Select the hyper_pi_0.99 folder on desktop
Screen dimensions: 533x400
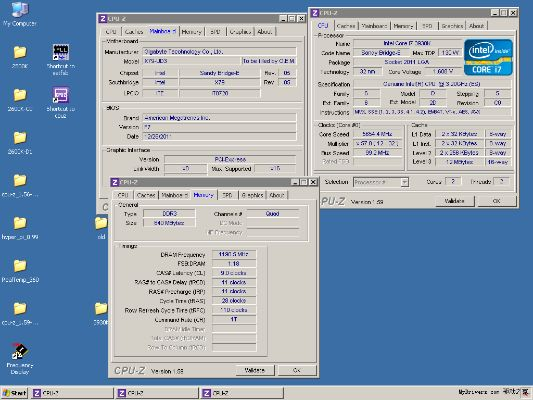[x=20, y=228]
